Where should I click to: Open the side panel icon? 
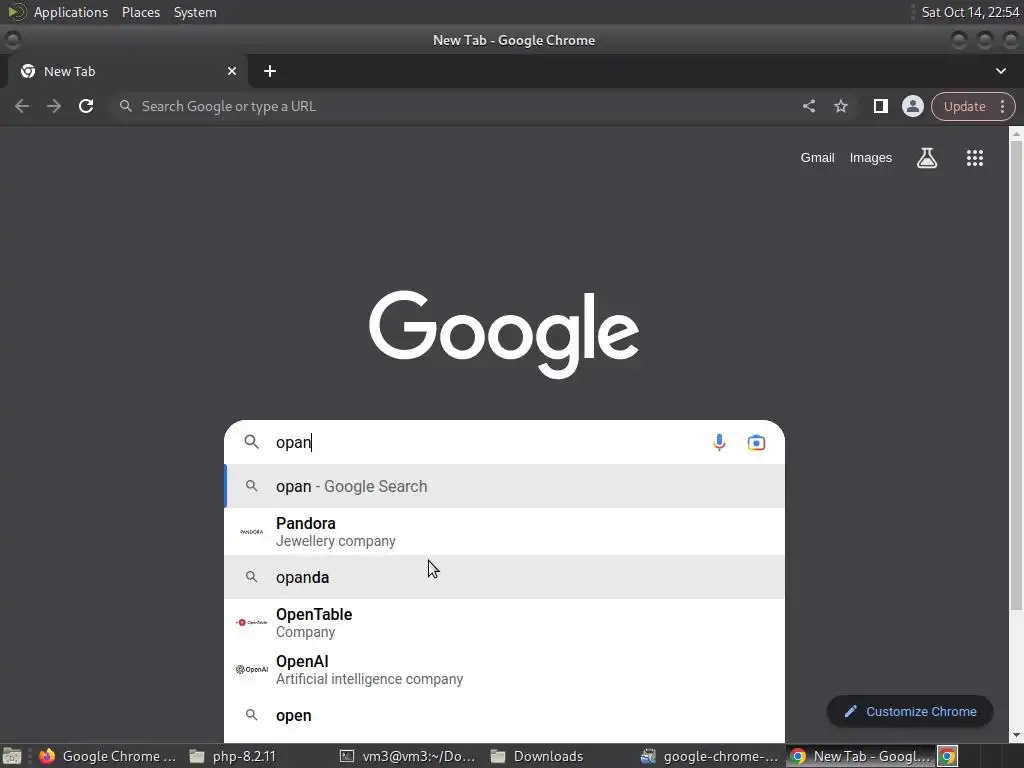[x=880, y=106]
